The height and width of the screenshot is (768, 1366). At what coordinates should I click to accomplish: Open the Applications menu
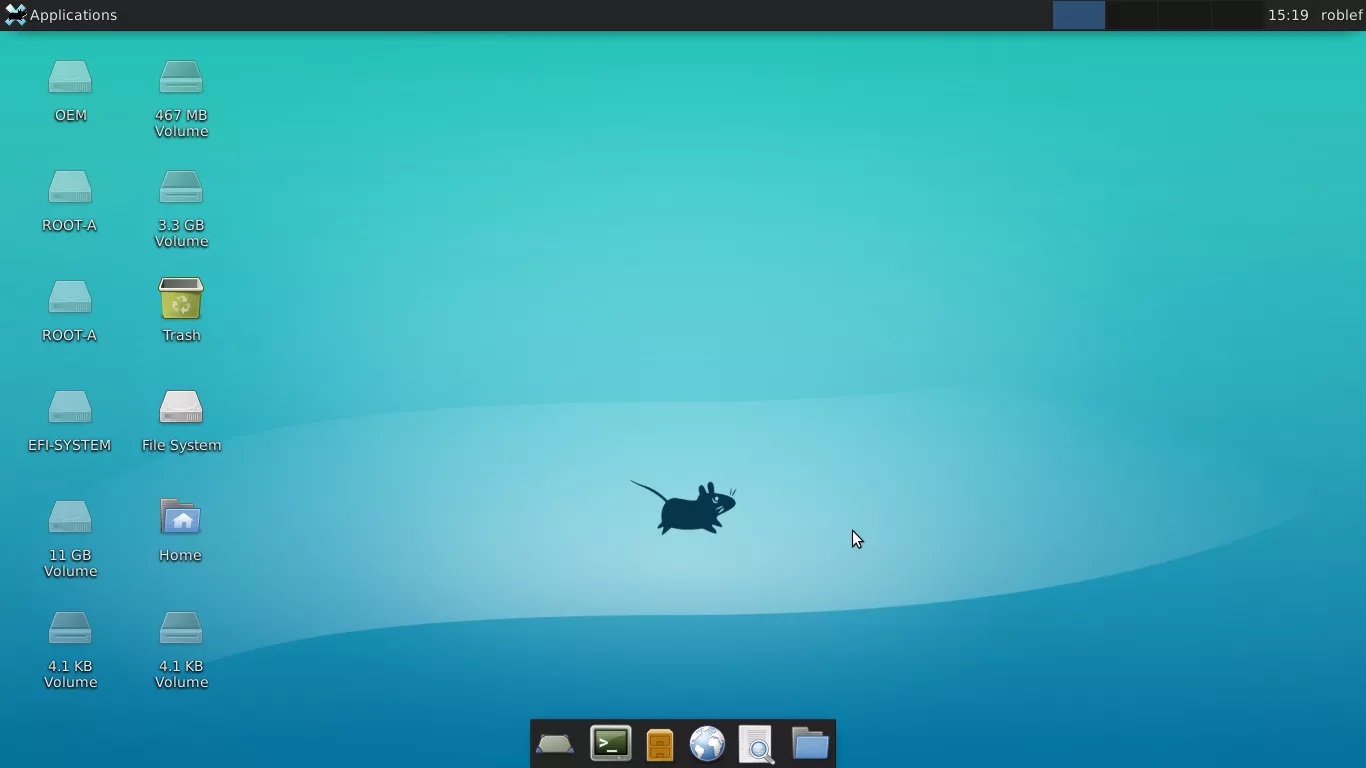click(x=61, y=15)
